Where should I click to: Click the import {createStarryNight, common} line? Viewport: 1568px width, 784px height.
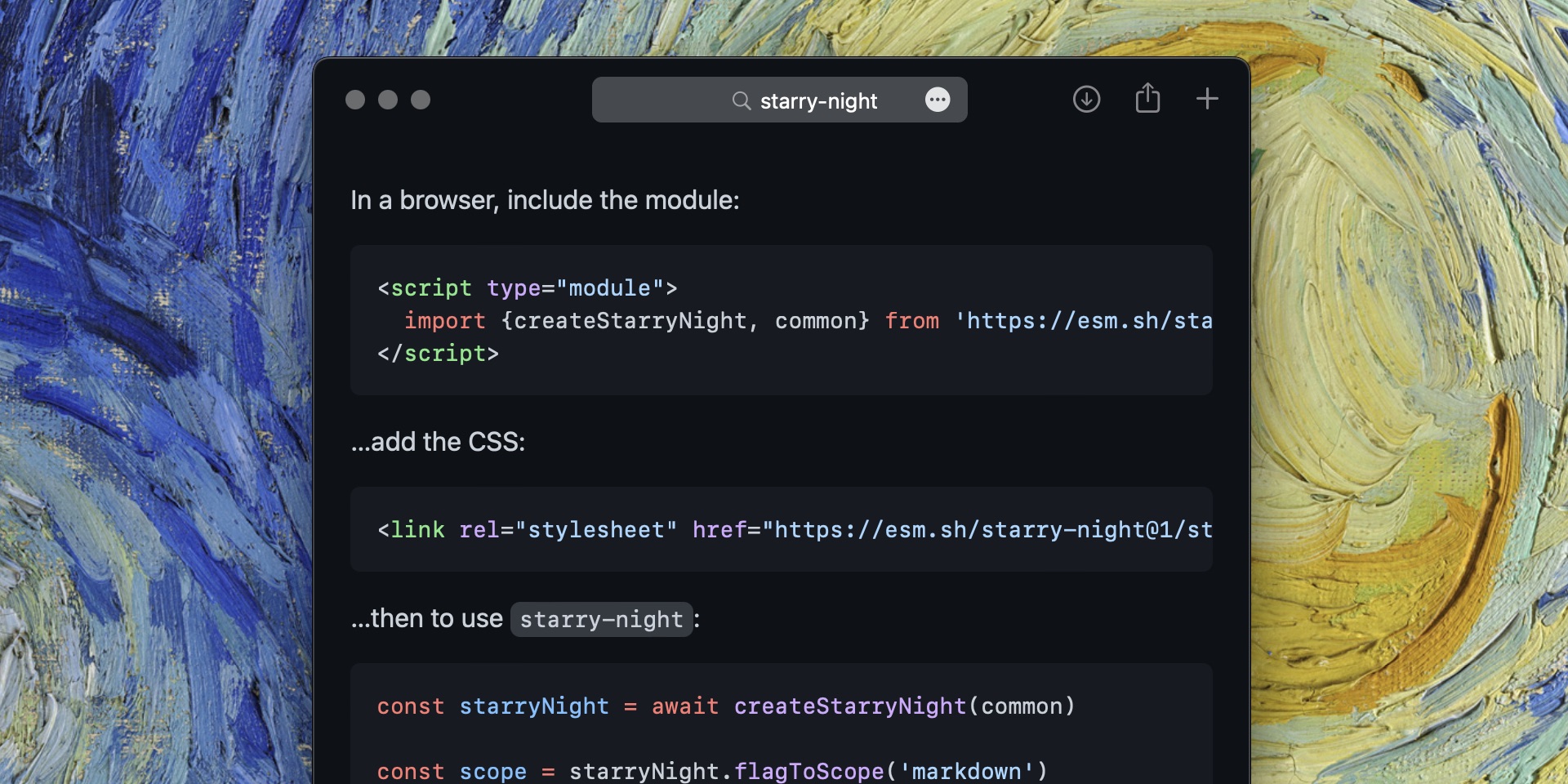pyautogui.click(x=808, y=321)
